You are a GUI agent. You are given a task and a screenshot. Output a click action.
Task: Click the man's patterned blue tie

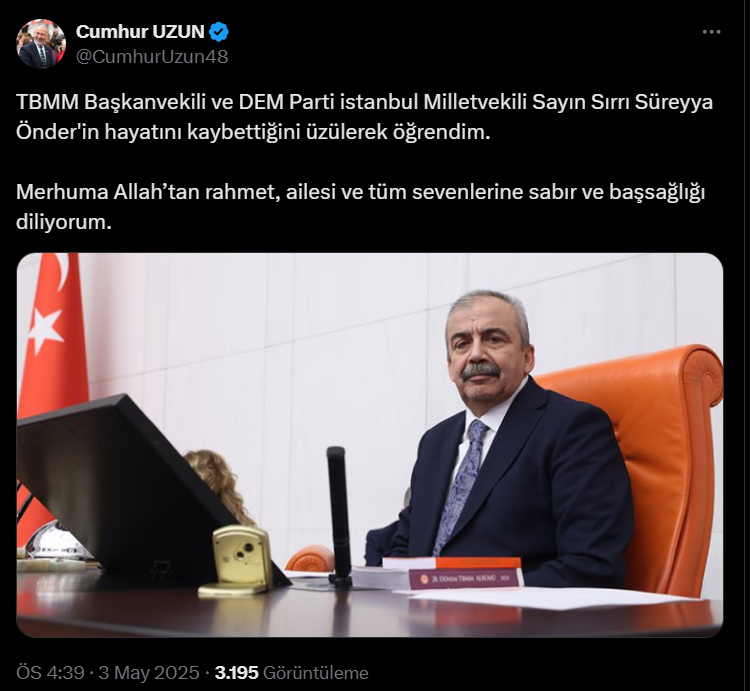point(458,485)
